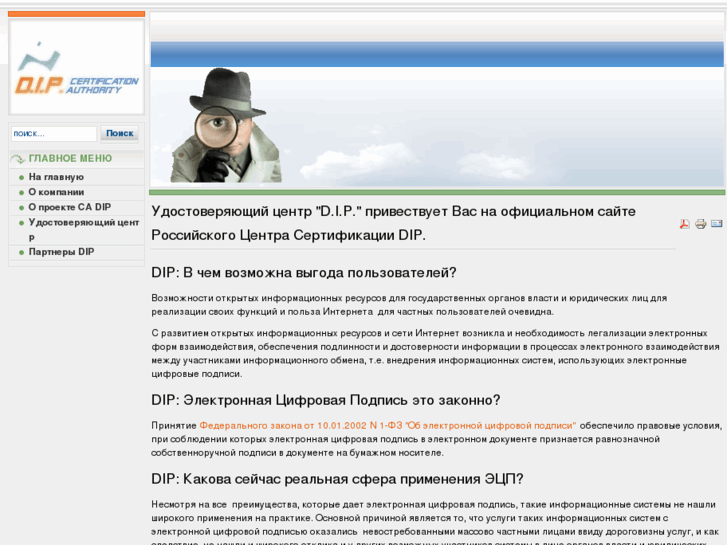
Task: Select О проекте CA DIP menu item
Action: point(70,207)
